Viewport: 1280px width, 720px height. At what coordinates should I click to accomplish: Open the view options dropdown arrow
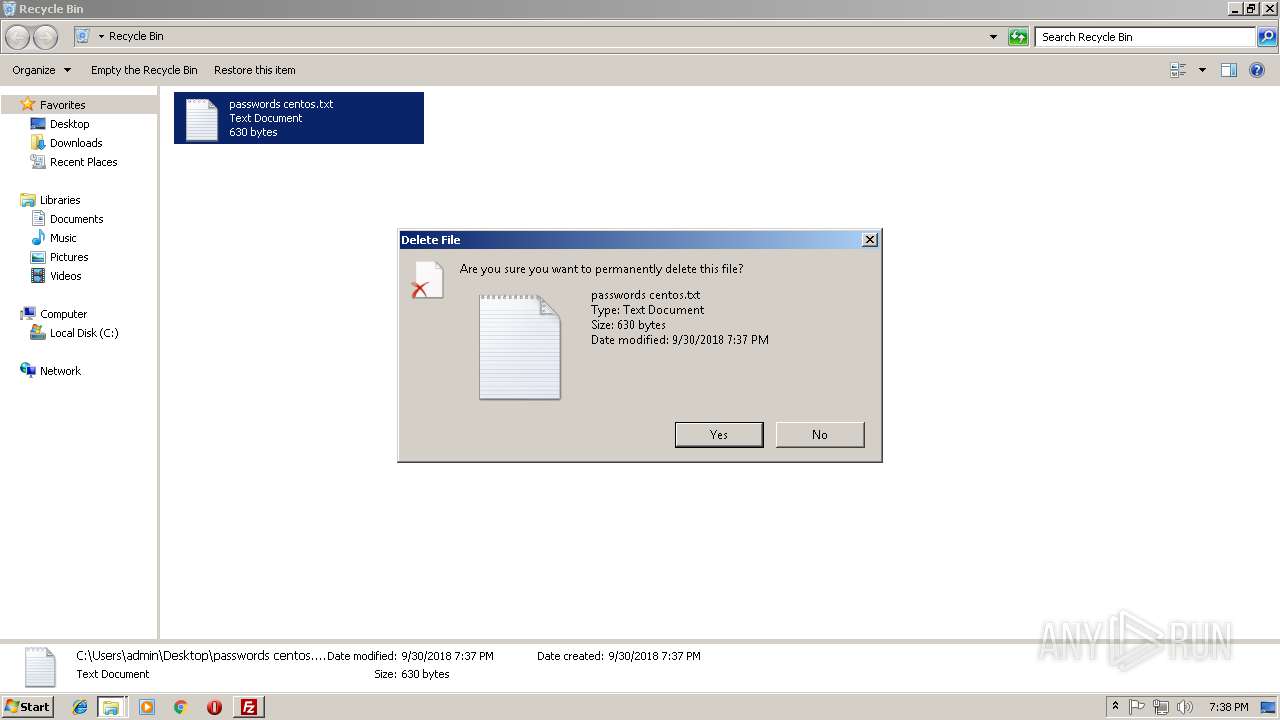click(x=1202, y=70)
